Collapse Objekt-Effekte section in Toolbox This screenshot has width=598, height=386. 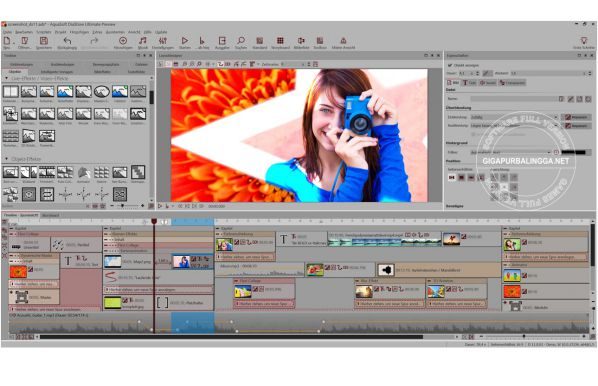(6, 159)
